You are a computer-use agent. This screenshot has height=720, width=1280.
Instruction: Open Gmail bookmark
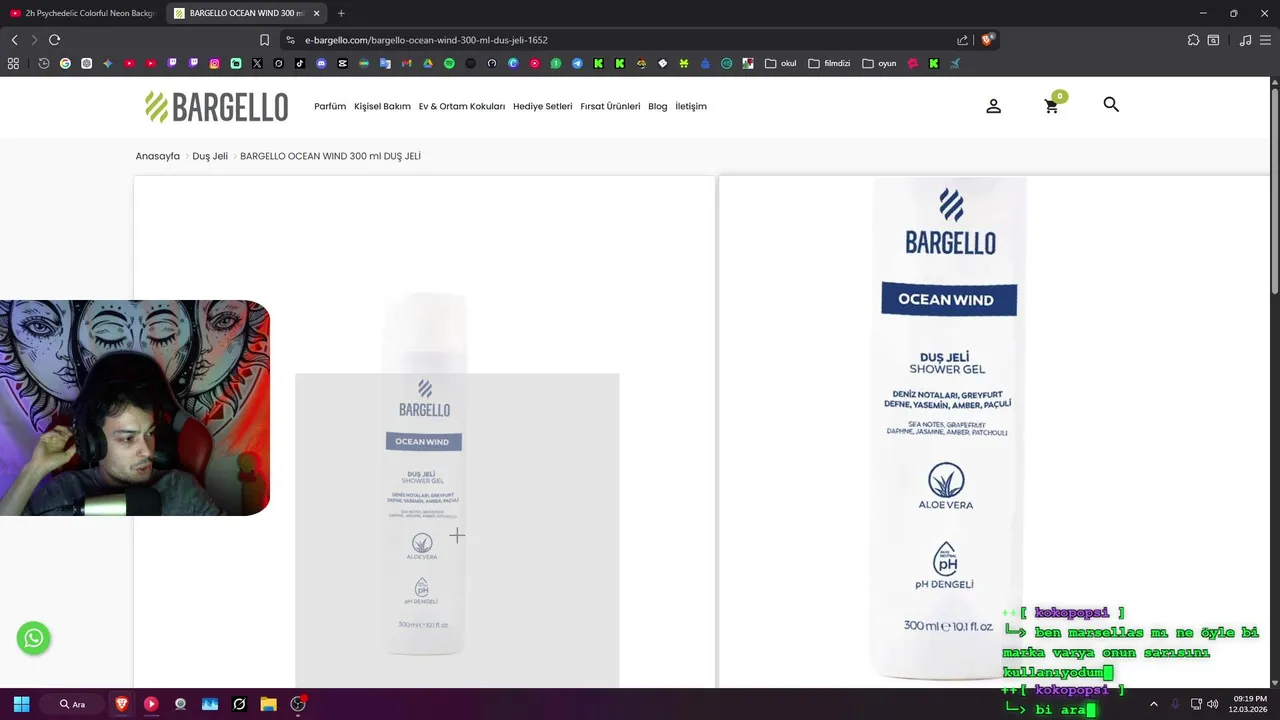coord(406,63)
